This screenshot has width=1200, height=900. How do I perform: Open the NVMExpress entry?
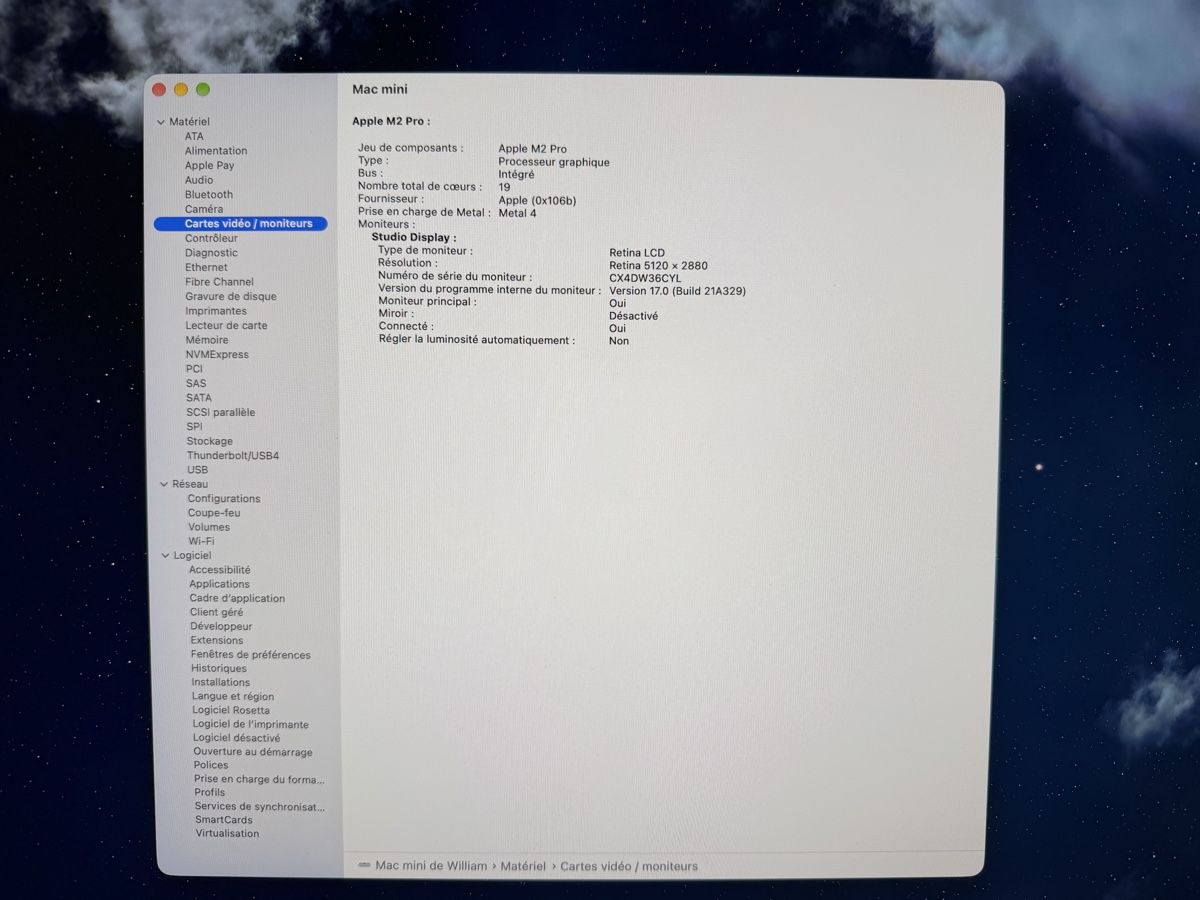pos(217,354)
